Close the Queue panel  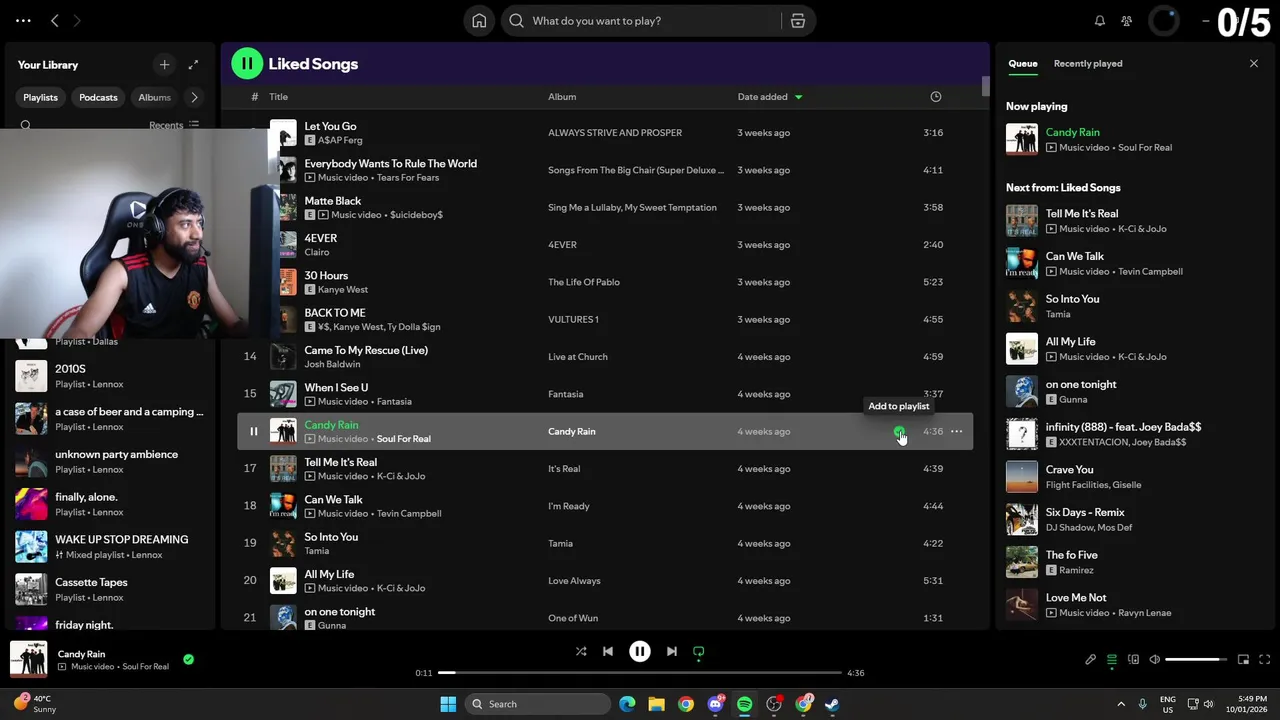[x=1254, y=63]
